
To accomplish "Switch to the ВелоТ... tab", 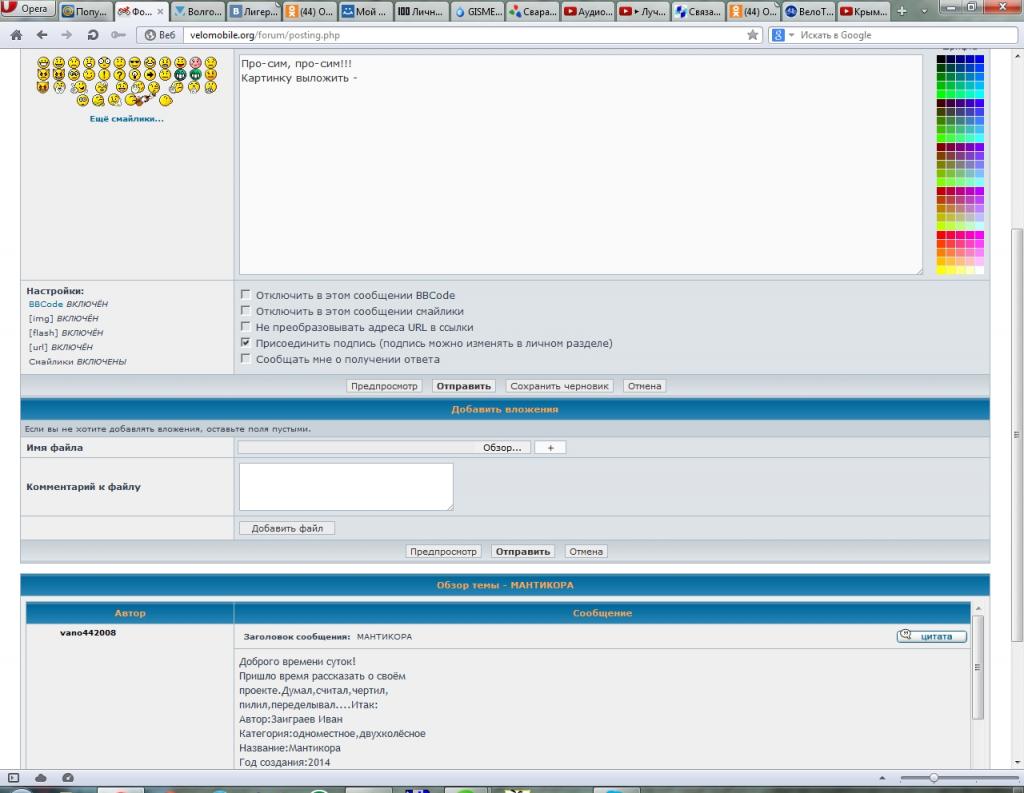I will coord(810,11).
